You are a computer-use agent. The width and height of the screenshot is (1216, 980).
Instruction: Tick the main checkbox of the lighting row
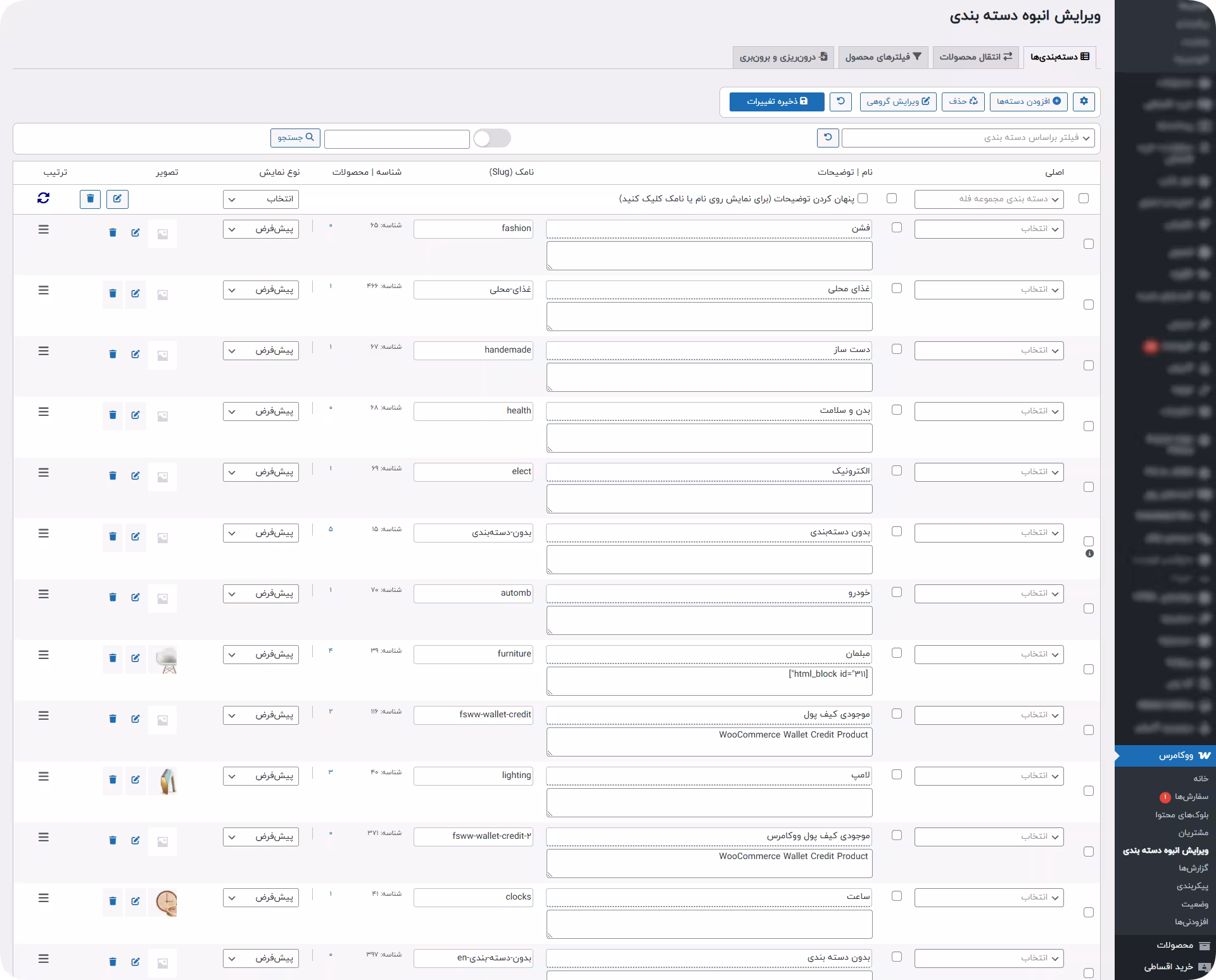(897, 774)
